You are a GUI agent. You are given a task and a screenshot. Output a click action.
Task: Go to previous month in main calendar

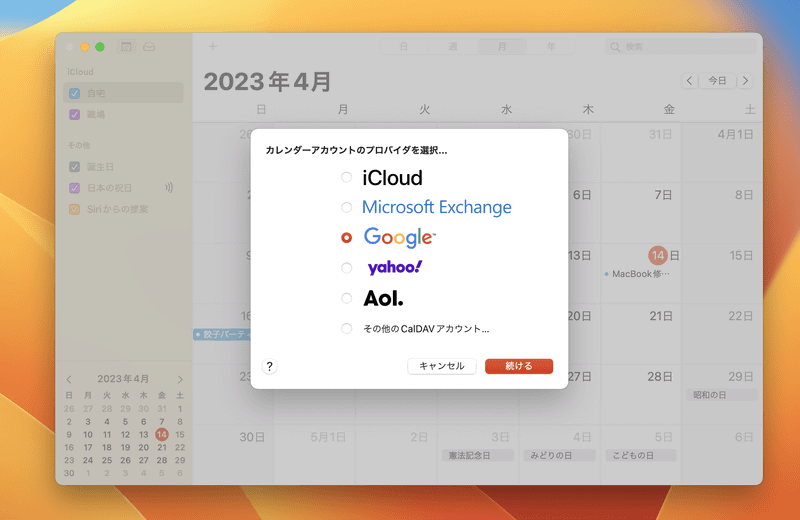coord(690,81)
